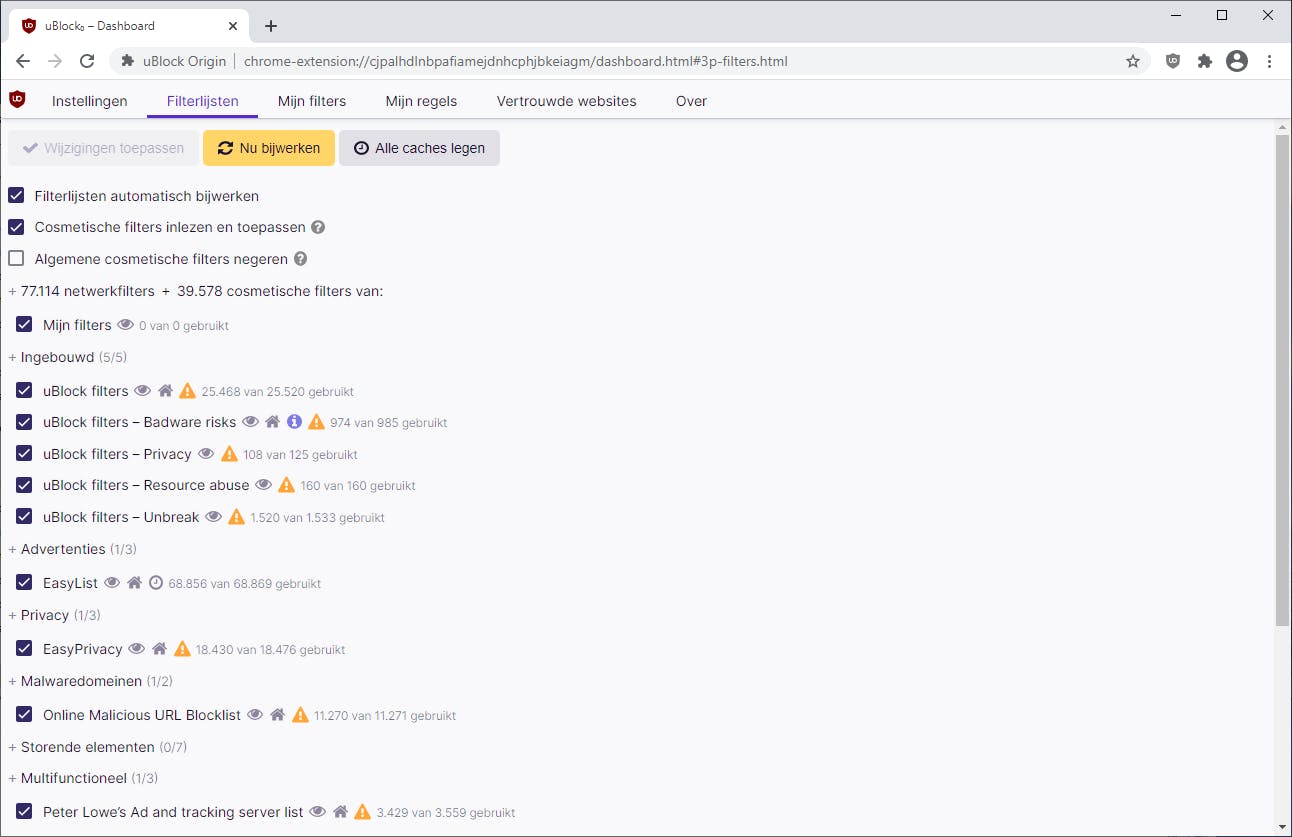This screenshot has height=837, width=1292.
Task: Click the clock cache icon beside EasyList
Action: click(155, 583)
